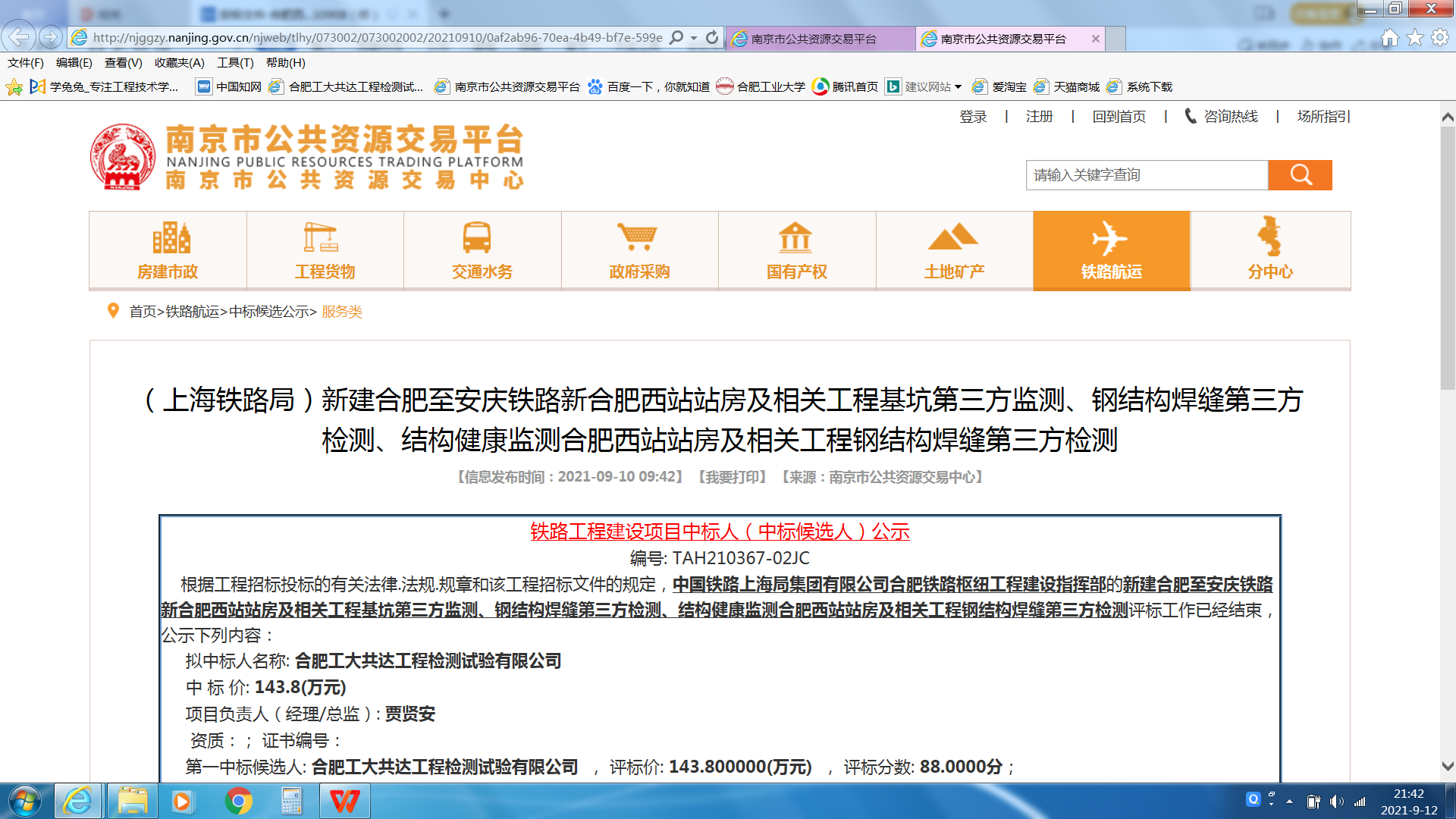The width and height of the screenshot is (1456, 819).
Task: Open the 编辑(E) menu
Action: pos(74,63)
